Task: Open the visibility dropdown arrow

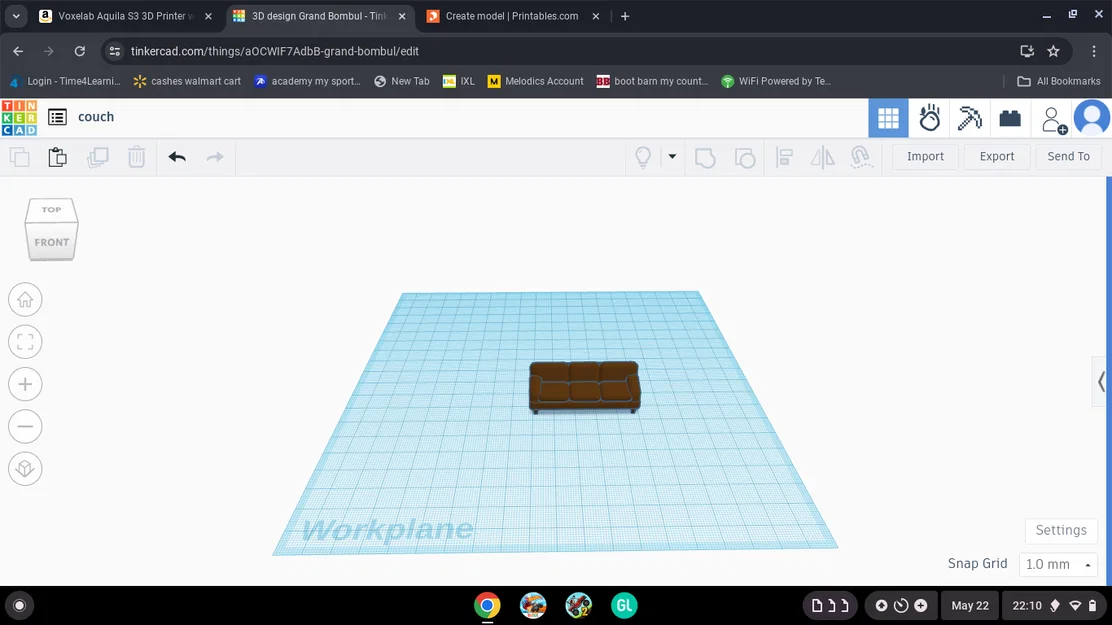Action: pos(672,157)
